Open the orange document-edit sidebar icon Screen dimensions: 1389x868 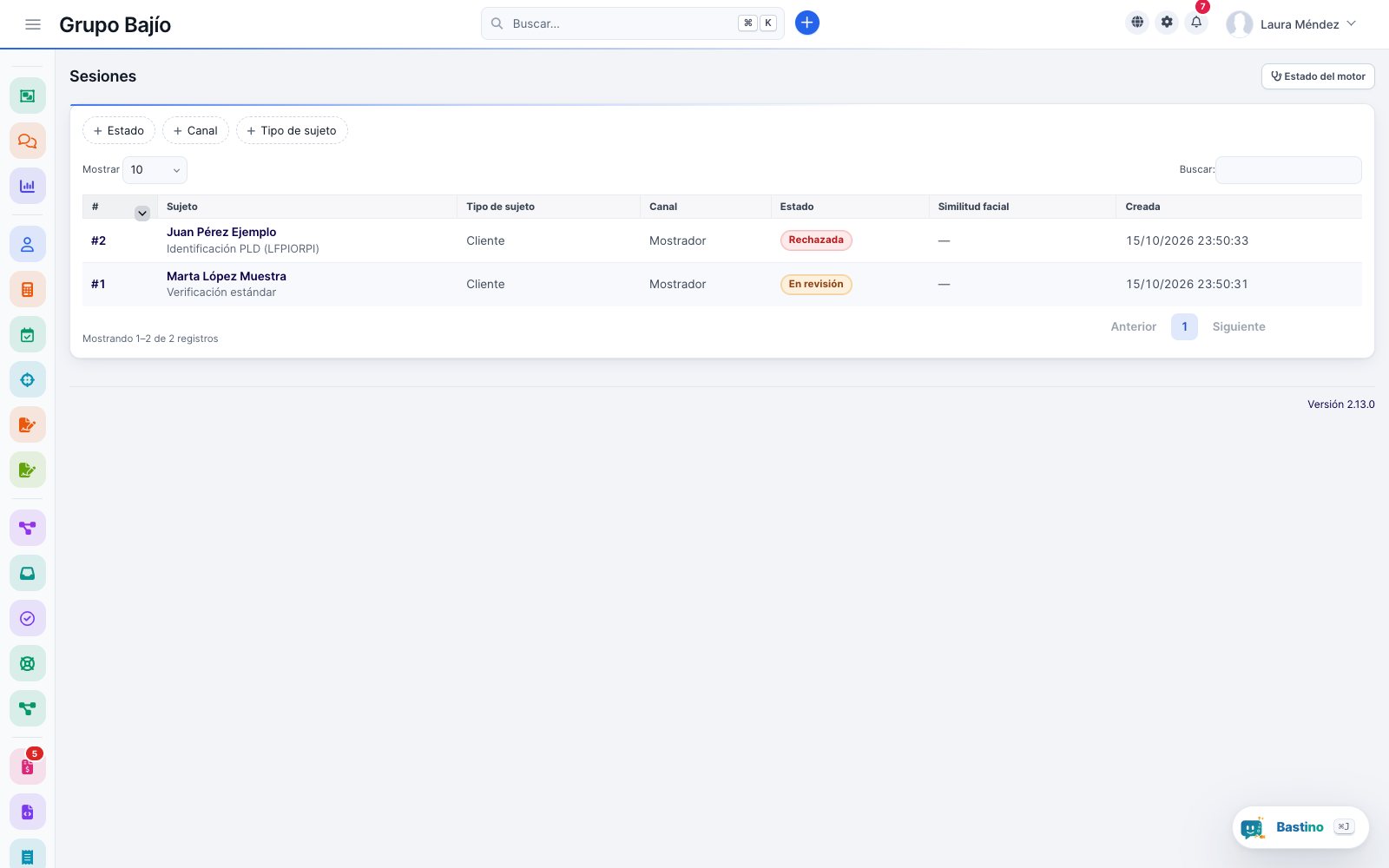28,424
